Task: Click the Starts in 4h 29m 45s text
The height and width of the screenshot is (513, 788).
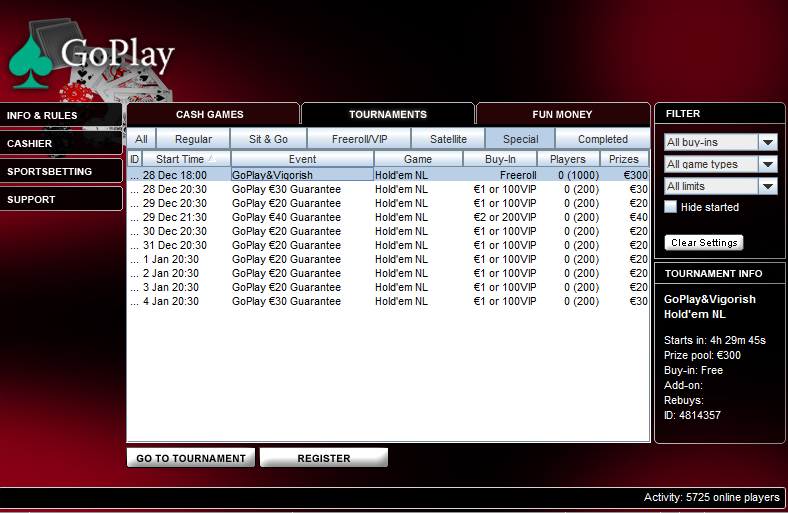Action: [x=715, y=340]
